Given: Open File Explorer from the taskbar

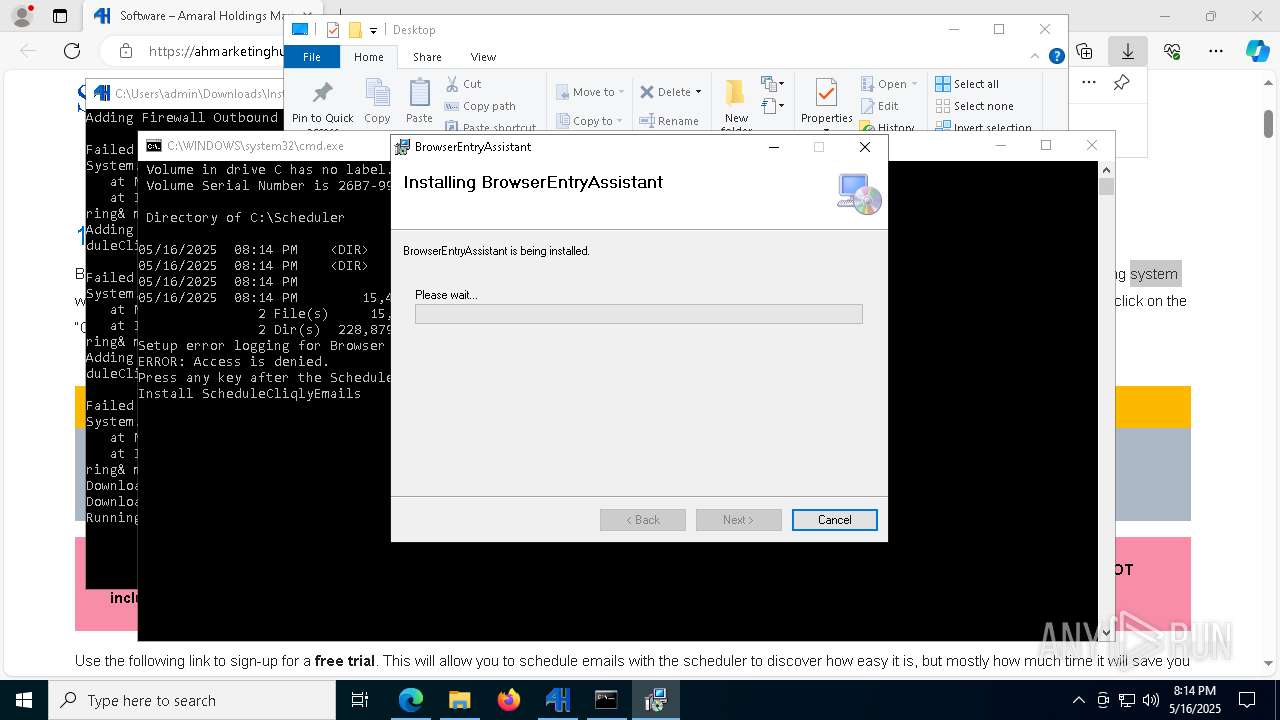Looking at the screenshot, I should pos(459,700).
